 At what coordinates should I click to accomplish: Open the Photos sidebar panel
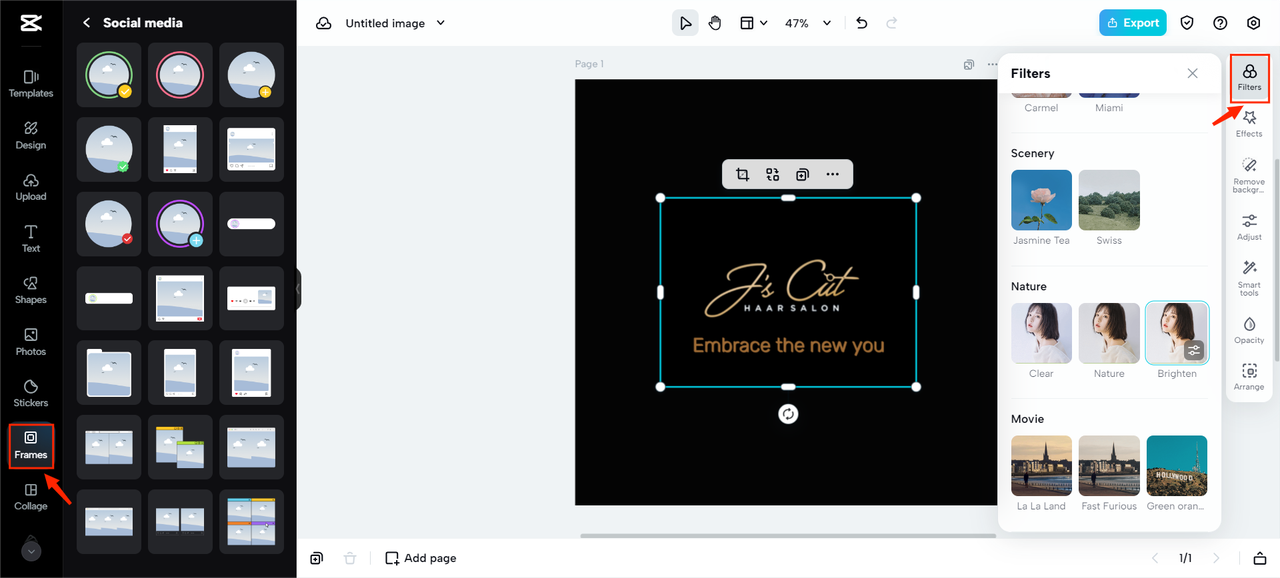pyautogui.click(x=31, y=342)
